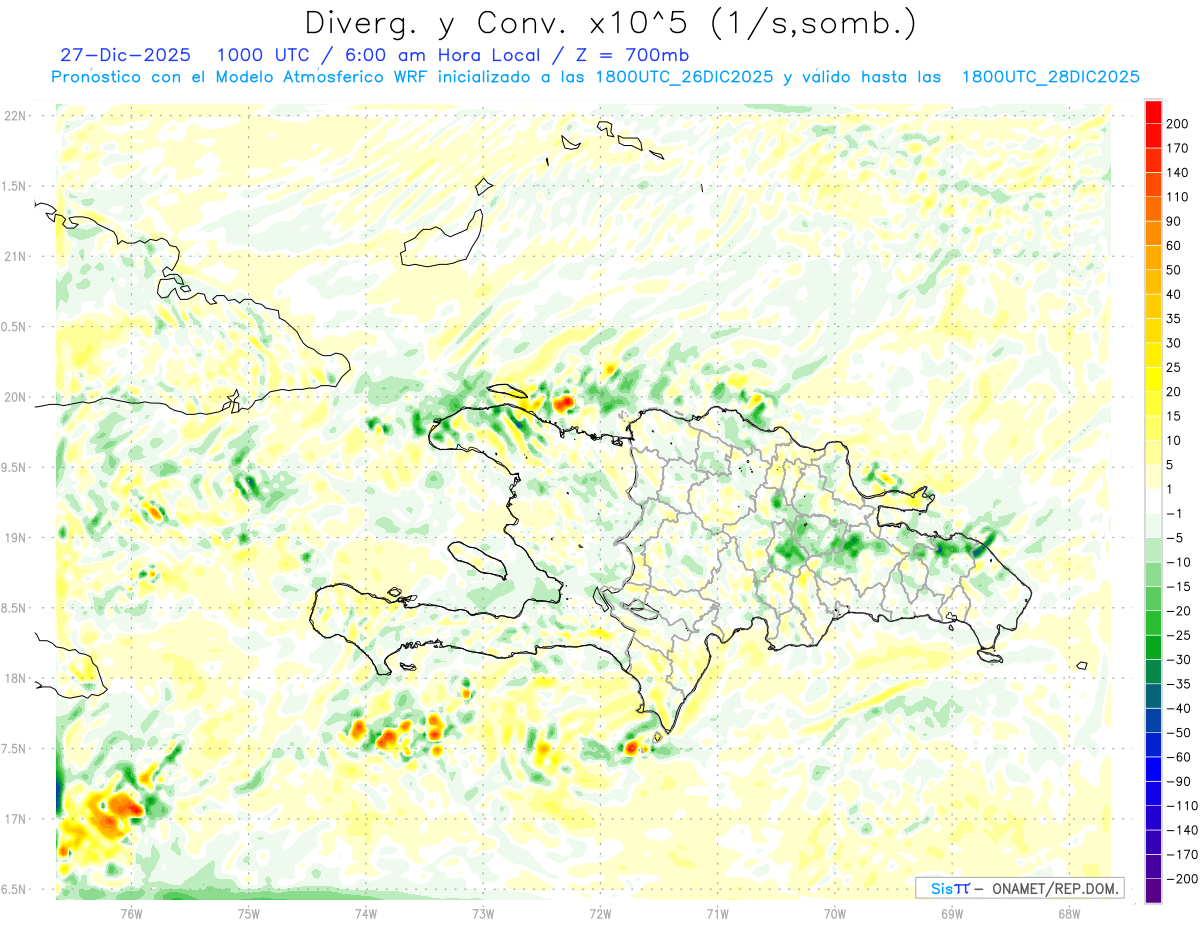Click the 20N latitude label

pos(14,397)
